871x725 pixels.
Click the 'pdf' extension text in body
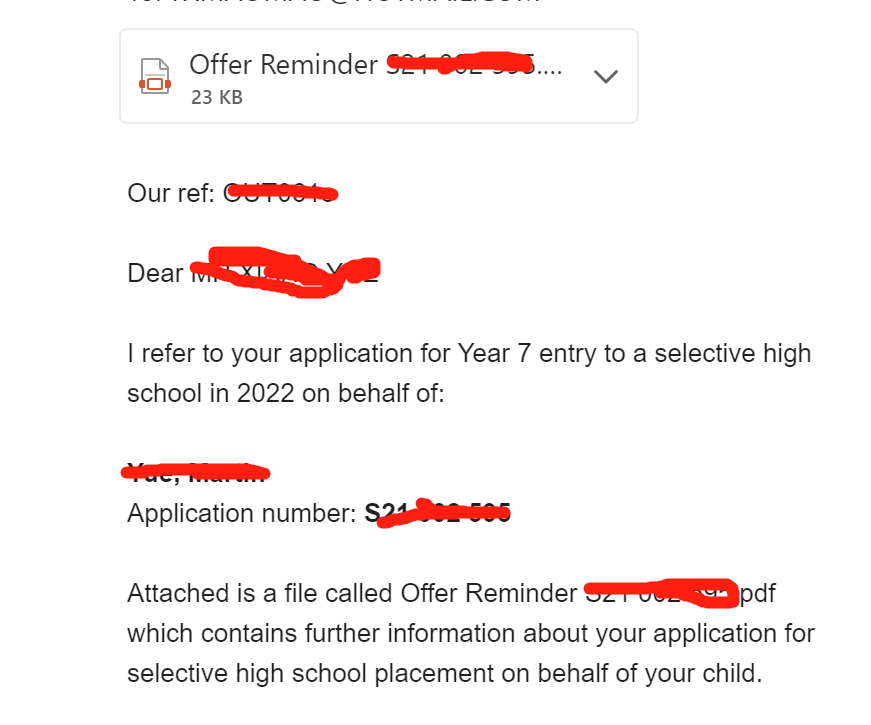[x=757, y=594]
